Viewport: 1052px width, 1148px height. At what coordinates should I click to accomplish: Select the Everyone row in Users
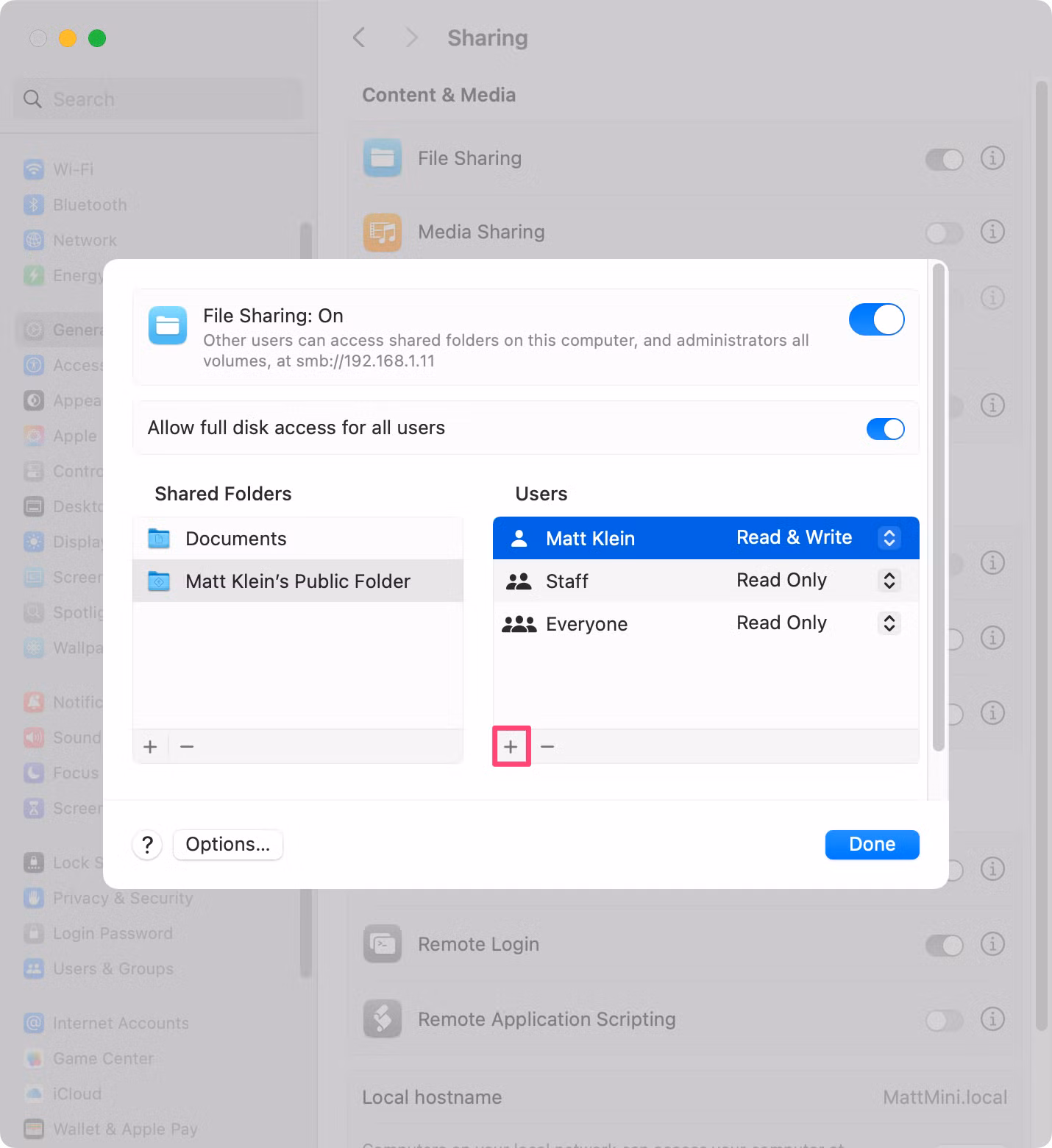pyautogui.click(x=706, y=624)
